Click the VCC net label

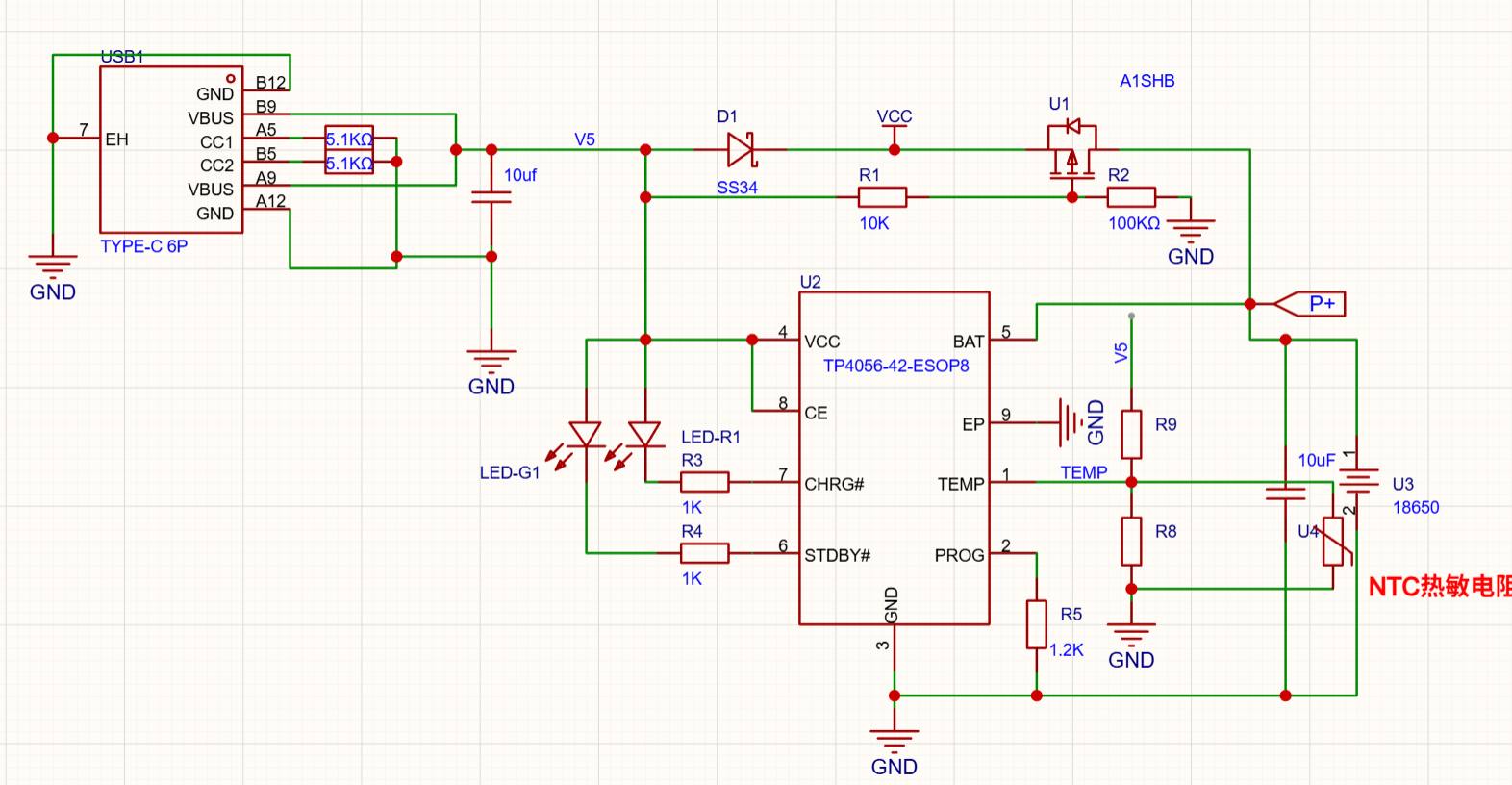coord(894,116)
